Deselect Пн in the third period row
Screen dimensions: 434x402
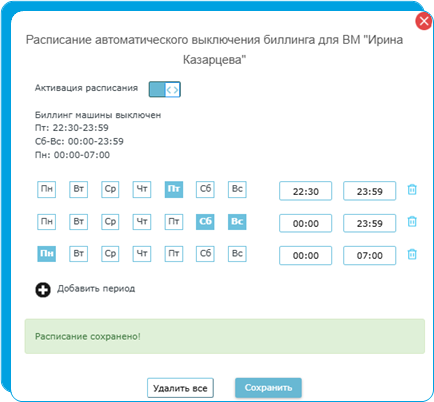tap(46, 254)
